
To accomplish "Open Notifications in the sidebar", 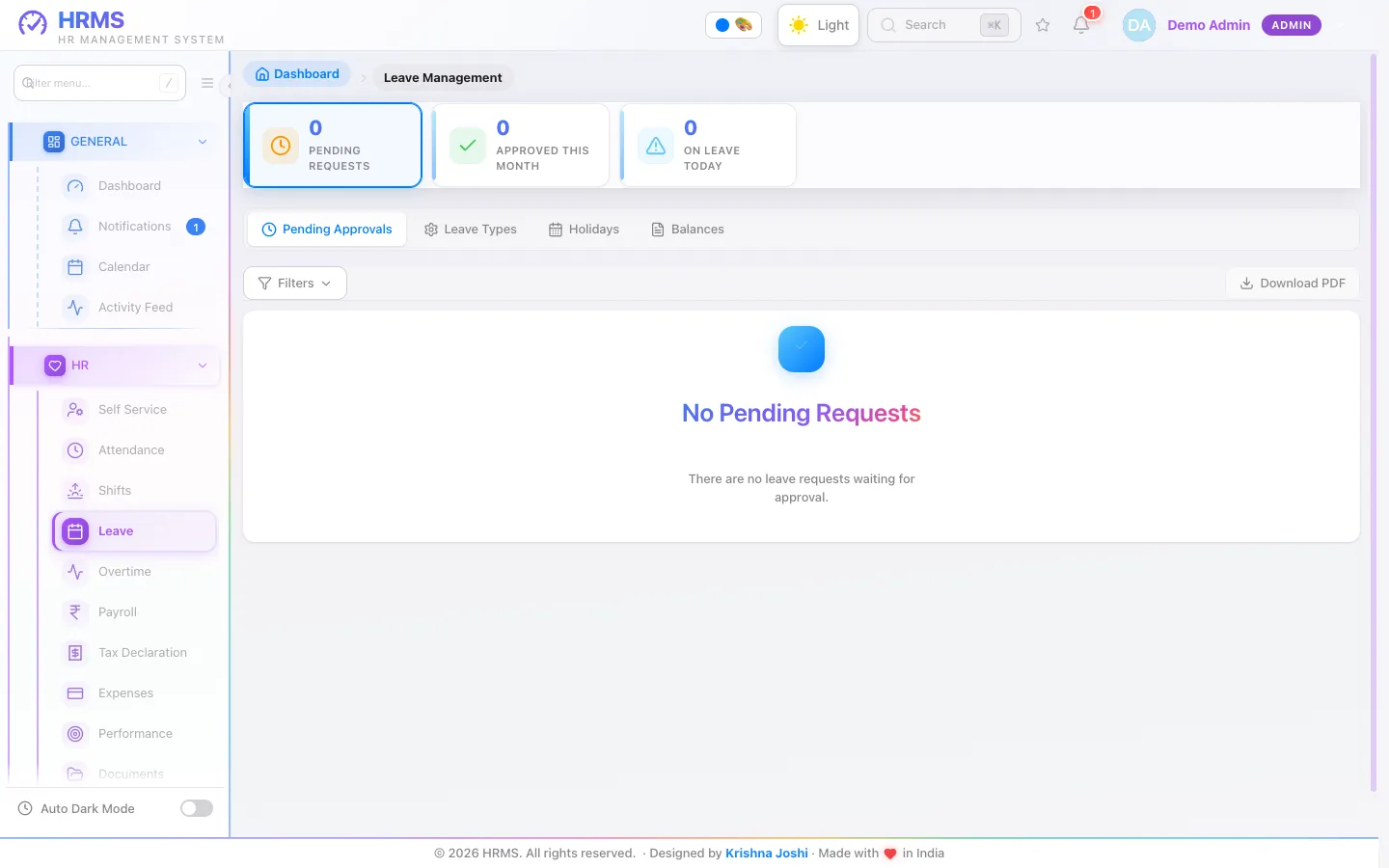I will coord(134,227).
